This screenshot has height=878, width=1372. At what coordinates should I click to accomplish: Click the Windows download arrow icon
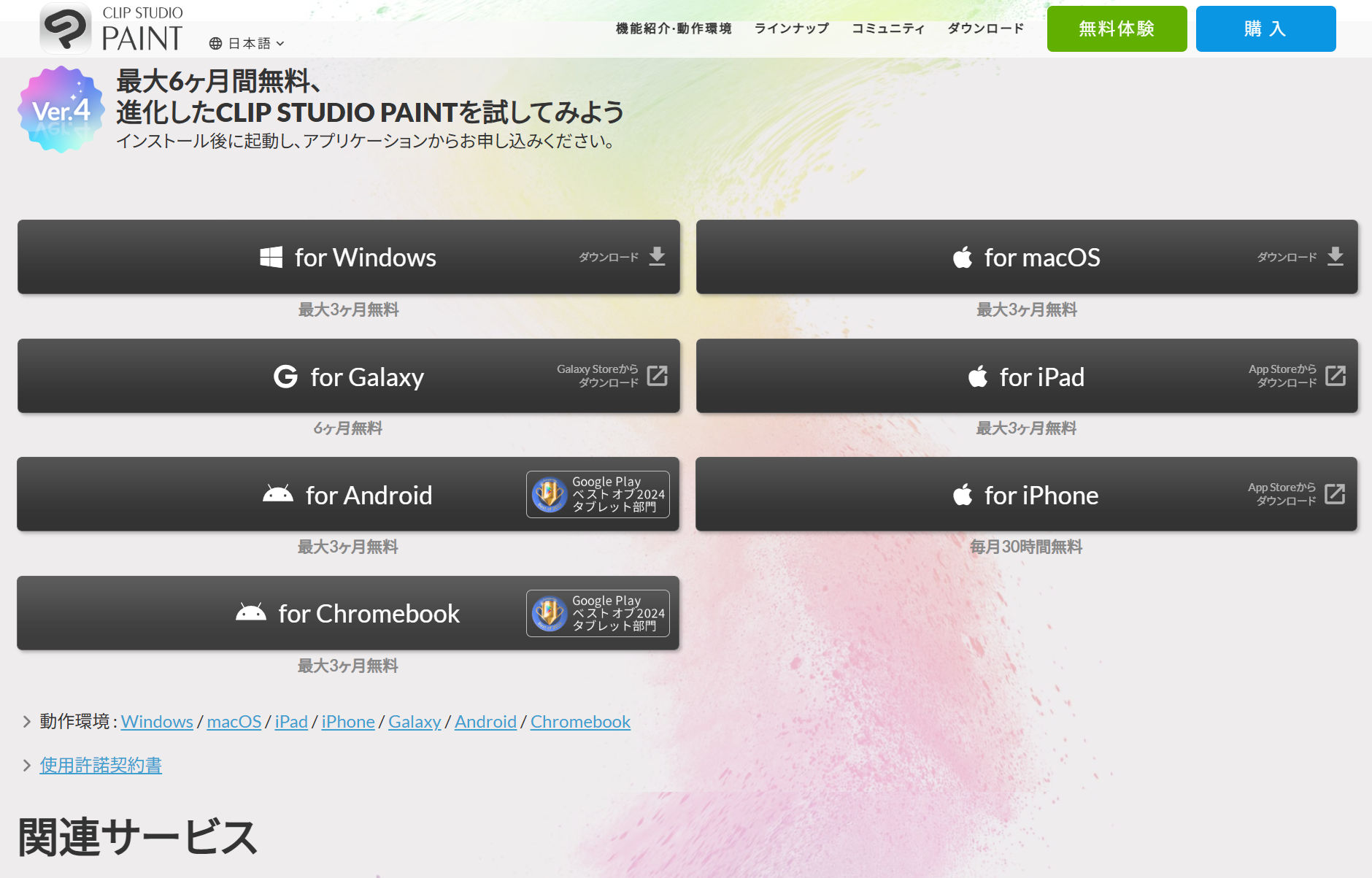point(657,256)
